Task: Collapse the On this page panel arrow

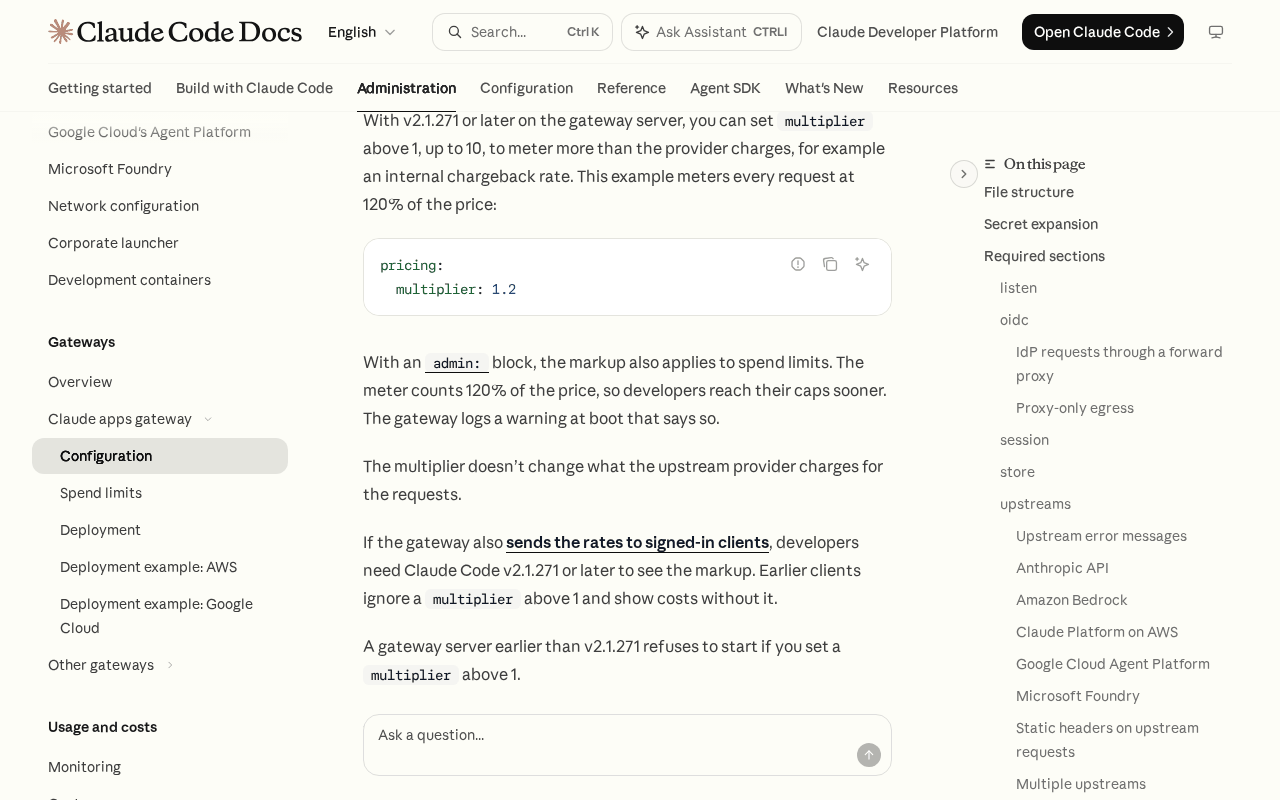Action: click(964, 174)
